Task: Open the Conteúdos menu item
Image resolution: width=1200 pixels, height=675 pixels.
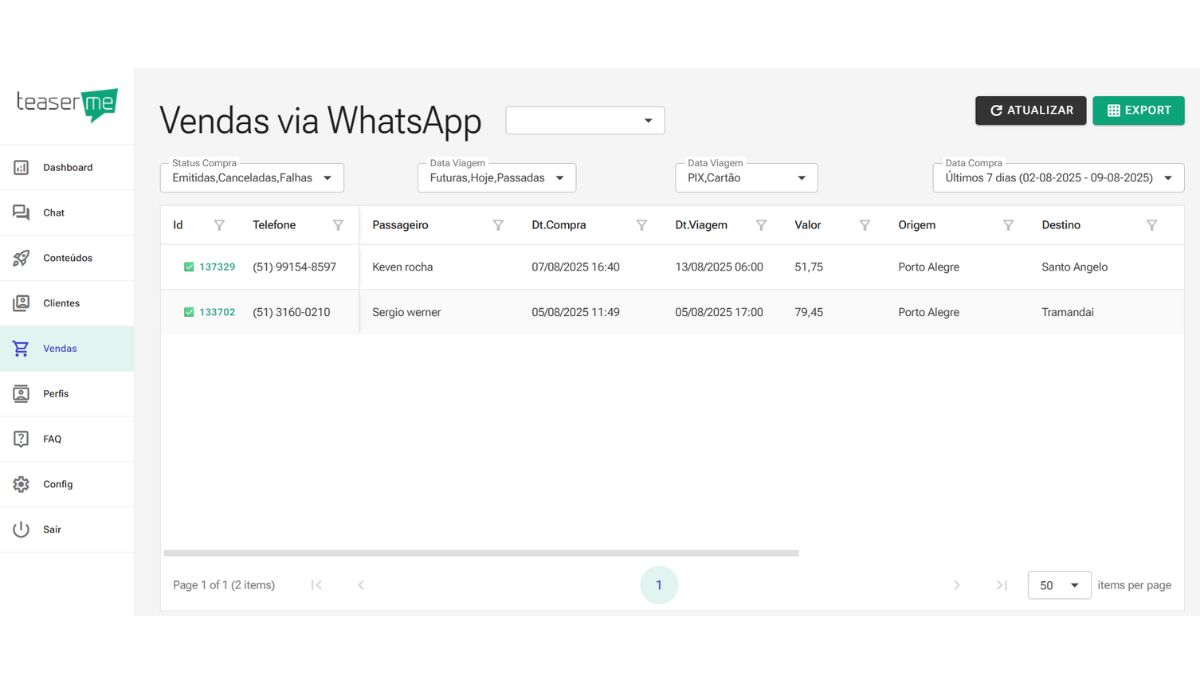Action: pyautogui.click(x=67, y=258)
